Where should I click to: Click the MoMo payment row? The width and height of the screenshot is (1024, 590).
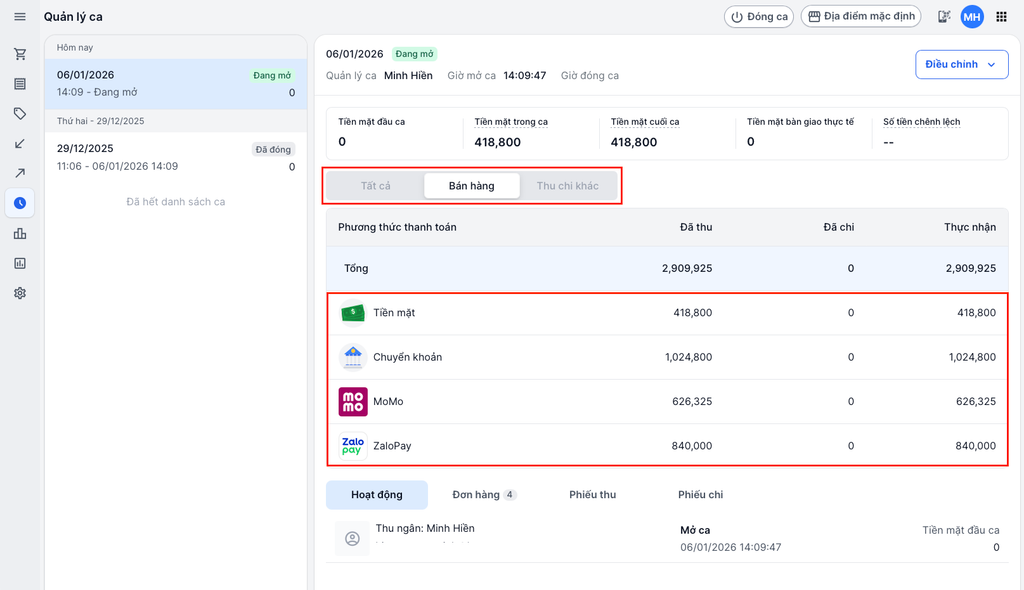667,402
